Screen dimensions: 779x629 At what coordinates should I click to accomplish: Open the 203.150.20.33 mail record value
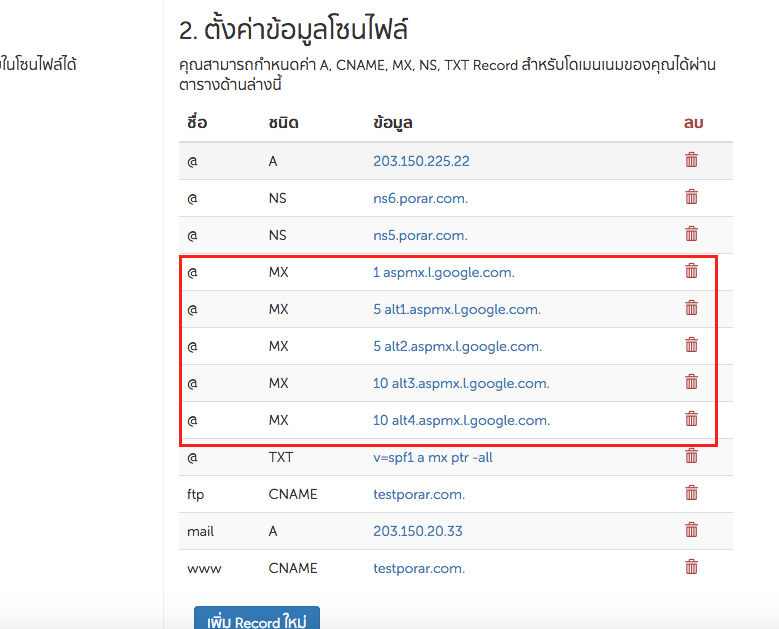tap(418, 531)
